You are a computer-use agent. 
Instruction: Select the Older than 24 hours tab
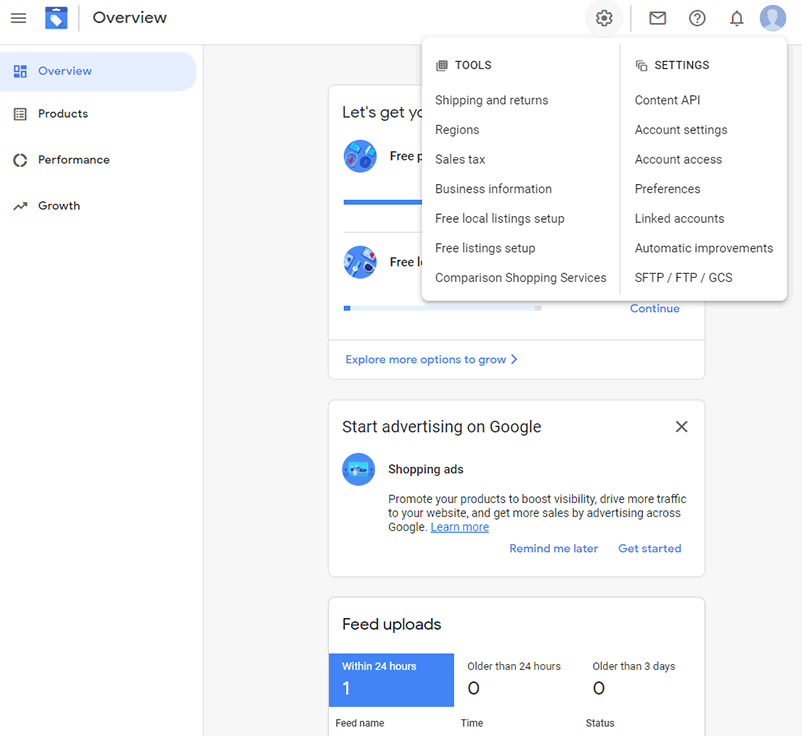coord(517,680)
